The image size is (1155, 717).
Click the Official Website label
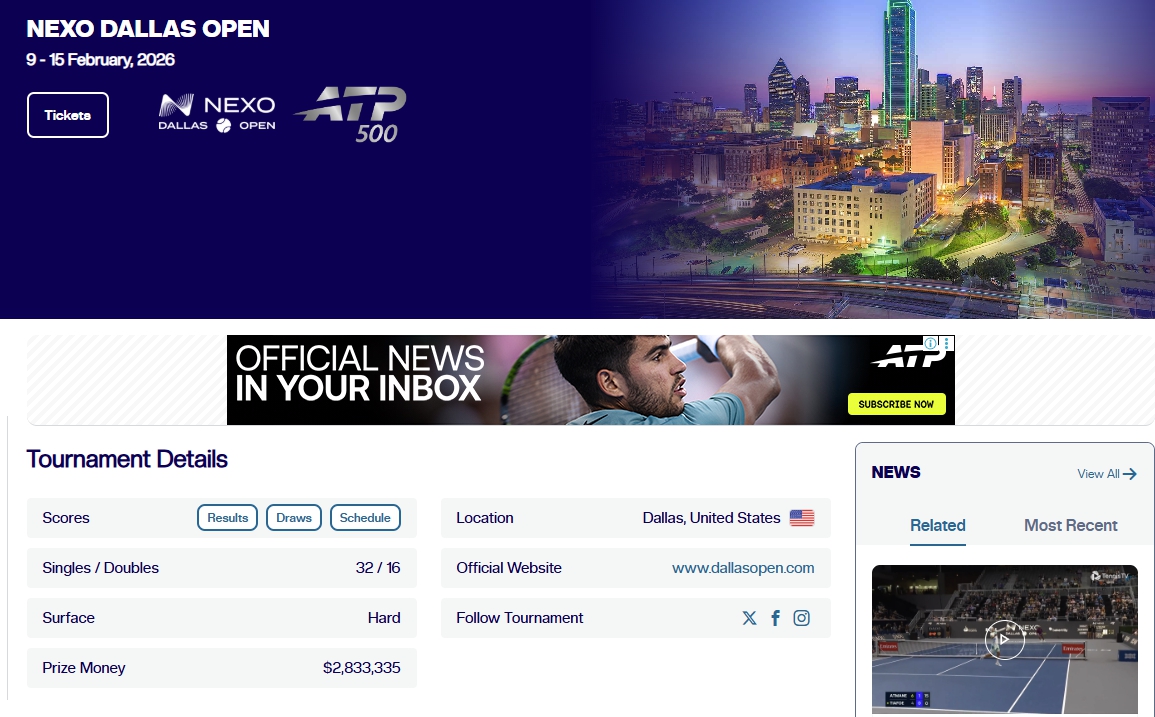[508, 568]
